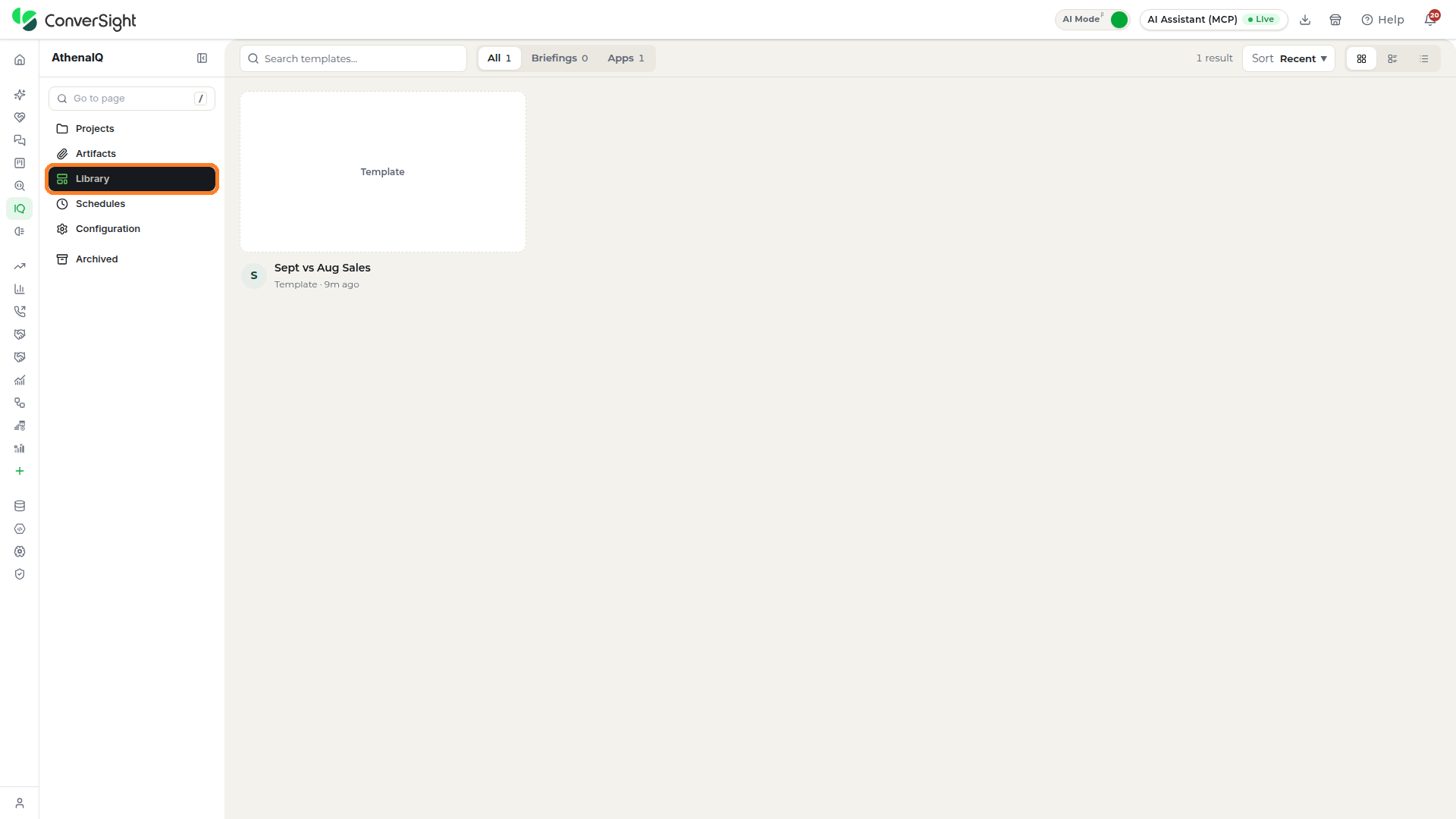Click the ConverSight logo

[74, 20]
